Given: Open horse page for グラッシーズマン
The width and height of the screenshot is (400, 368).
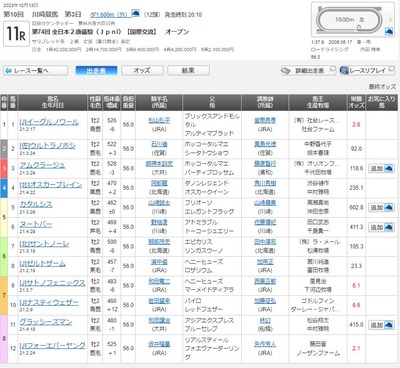Looking at the screenshot, I should (x=46, y=322).
